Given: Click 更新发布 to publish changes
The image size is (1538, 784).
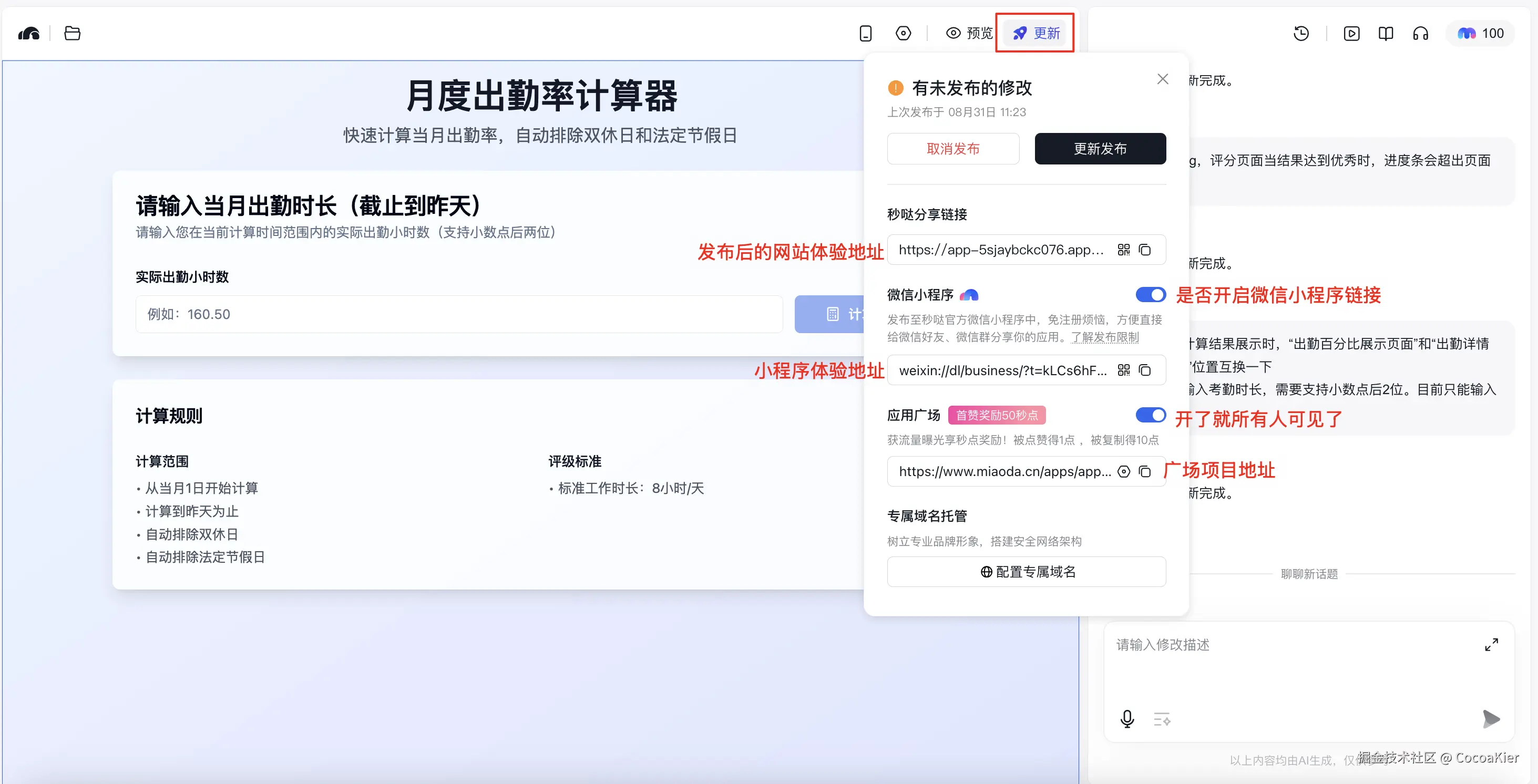Looking at the screenshot, I should (1100, 149).
